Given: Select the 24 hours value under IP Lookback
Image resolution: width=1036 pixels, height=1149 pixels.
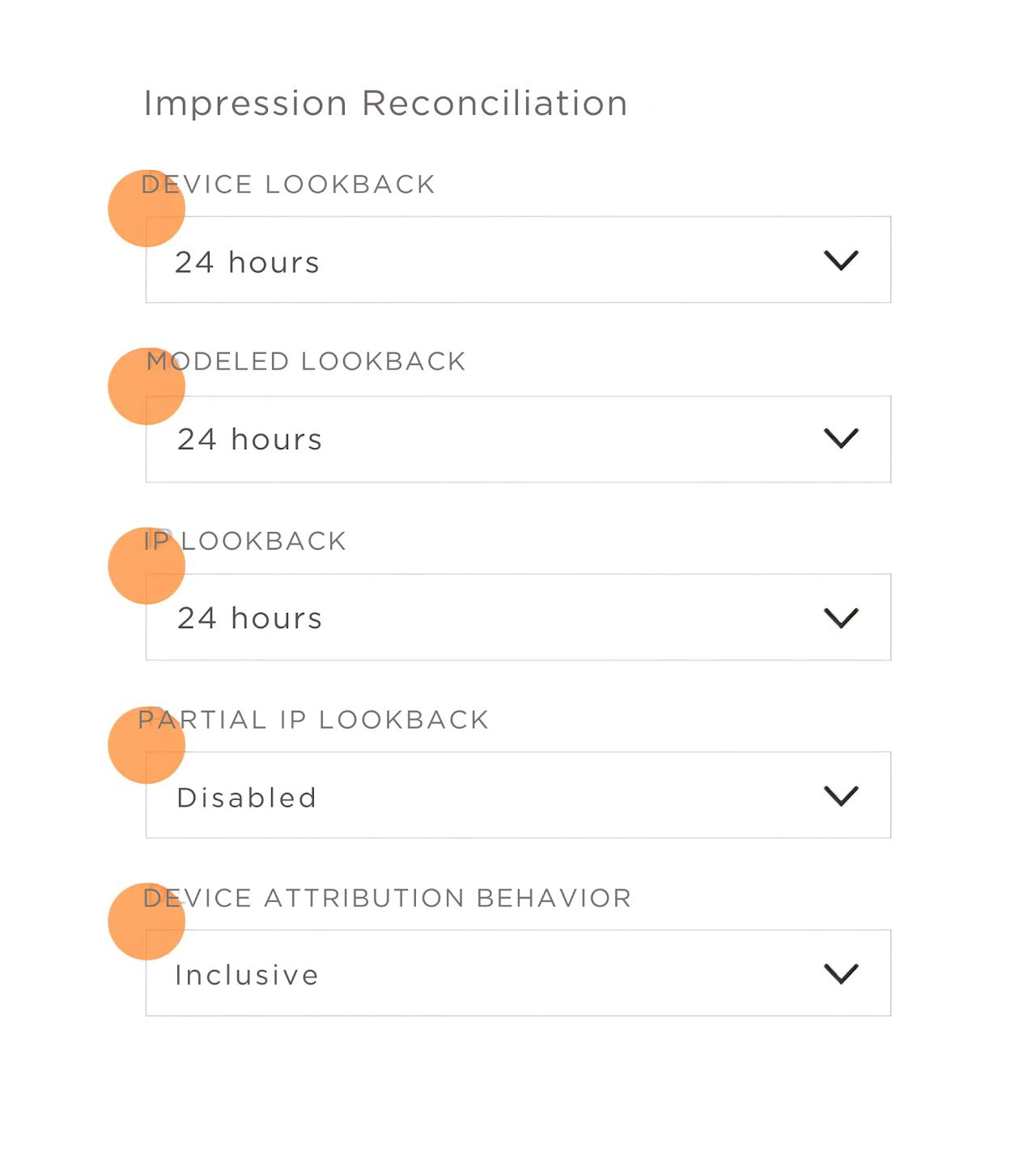Looking at the screenshot, I should tap(250, 619).
